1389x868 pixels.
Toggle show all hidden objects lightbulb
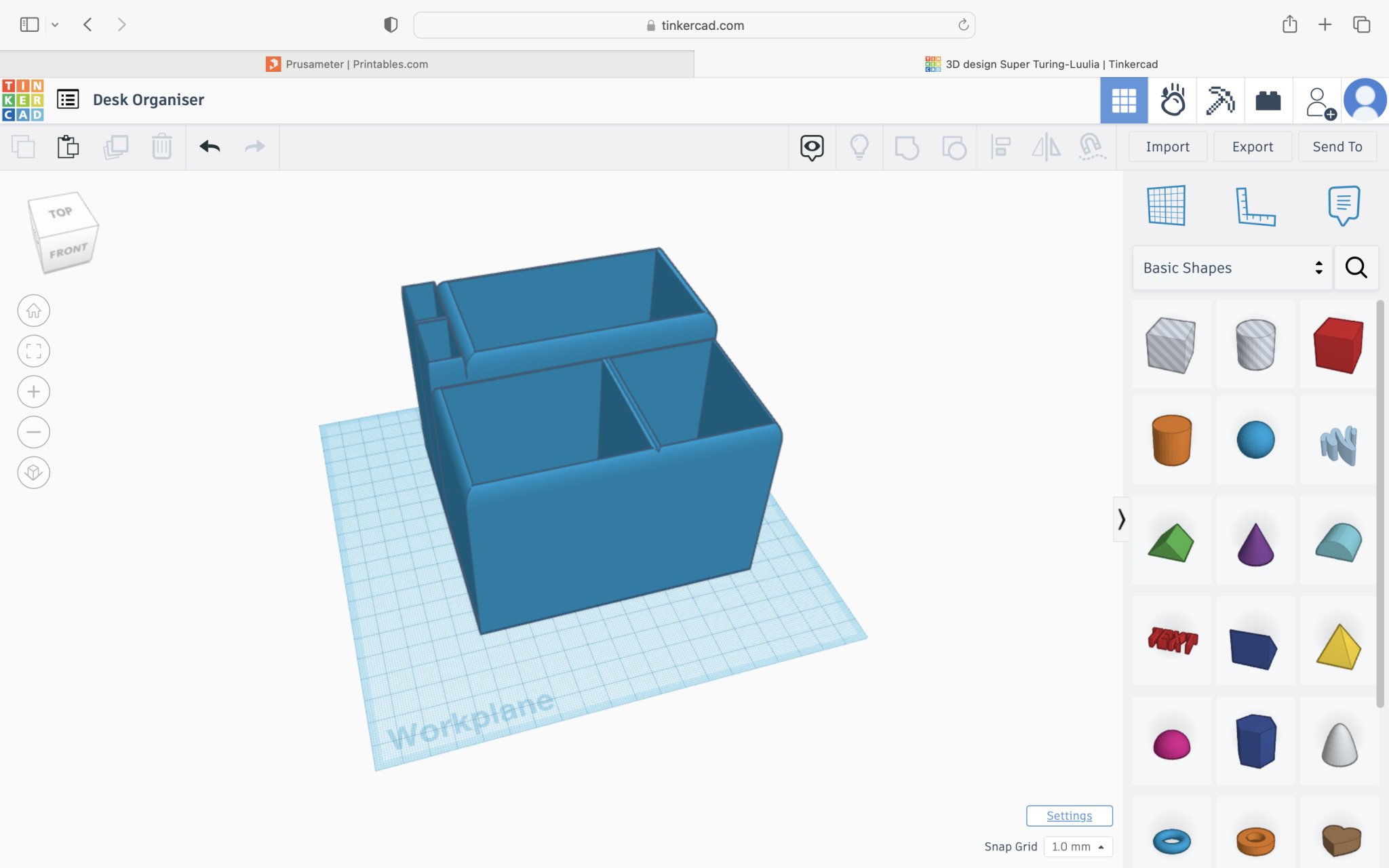point(859,146)
